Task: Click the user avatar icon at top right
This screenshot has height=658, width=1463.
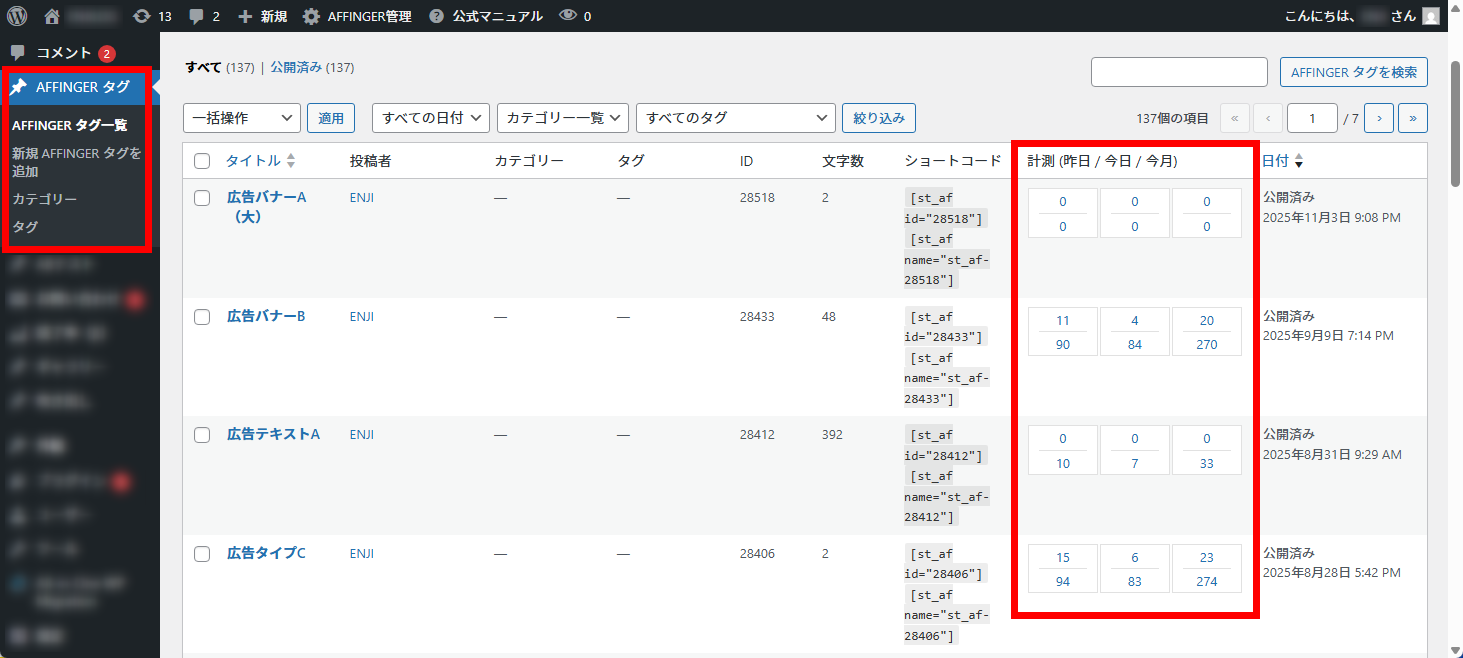Action: pos(1431,16)
